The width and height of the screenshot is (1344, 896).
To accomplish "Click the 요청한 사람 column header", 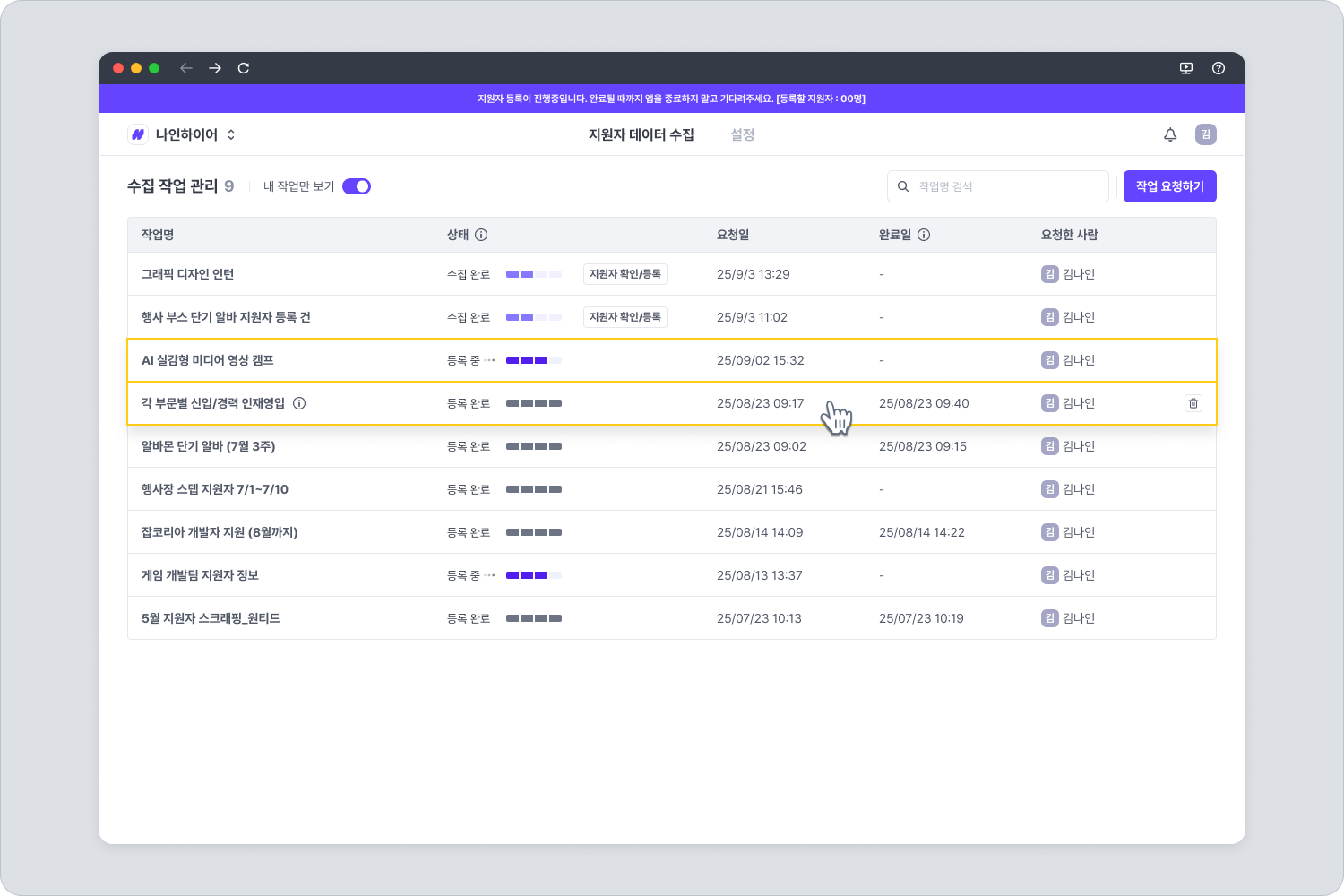I will 1070,235.
